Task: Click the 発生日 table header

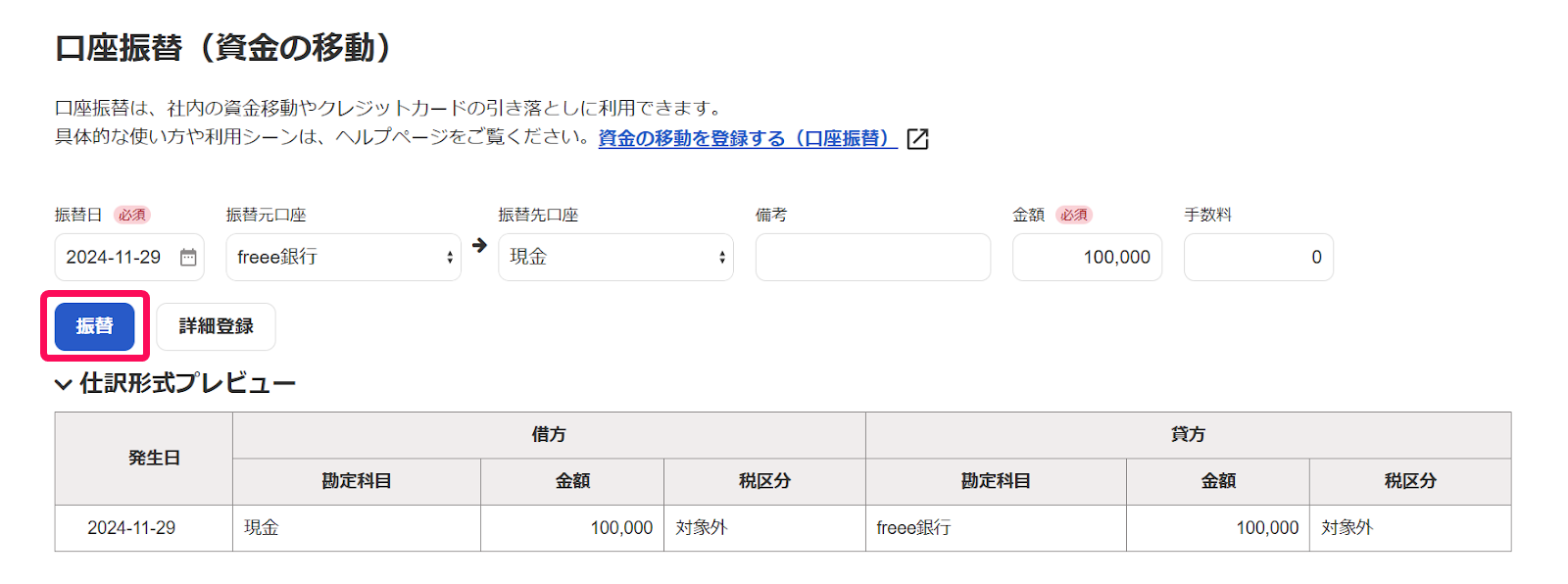Action: click(154, 459)
